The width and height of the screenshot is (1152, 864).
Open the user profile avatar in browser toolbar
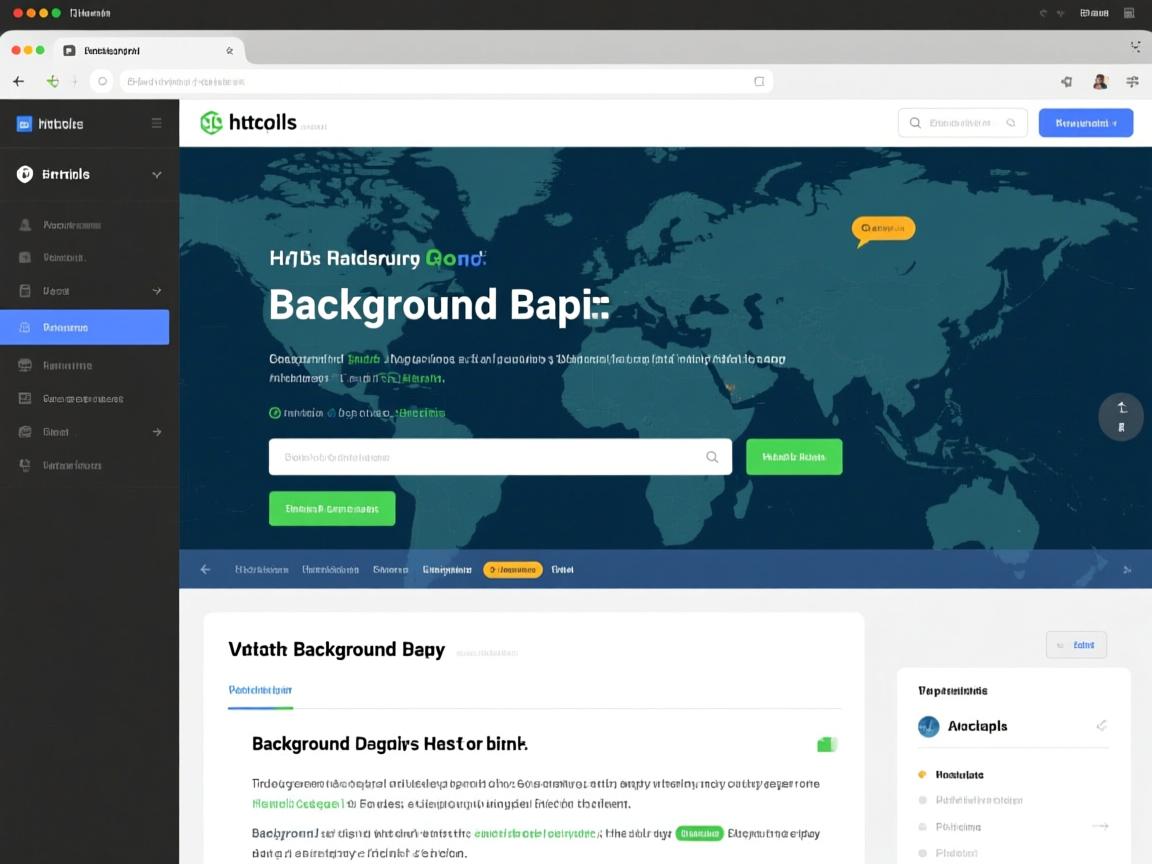1100,82
